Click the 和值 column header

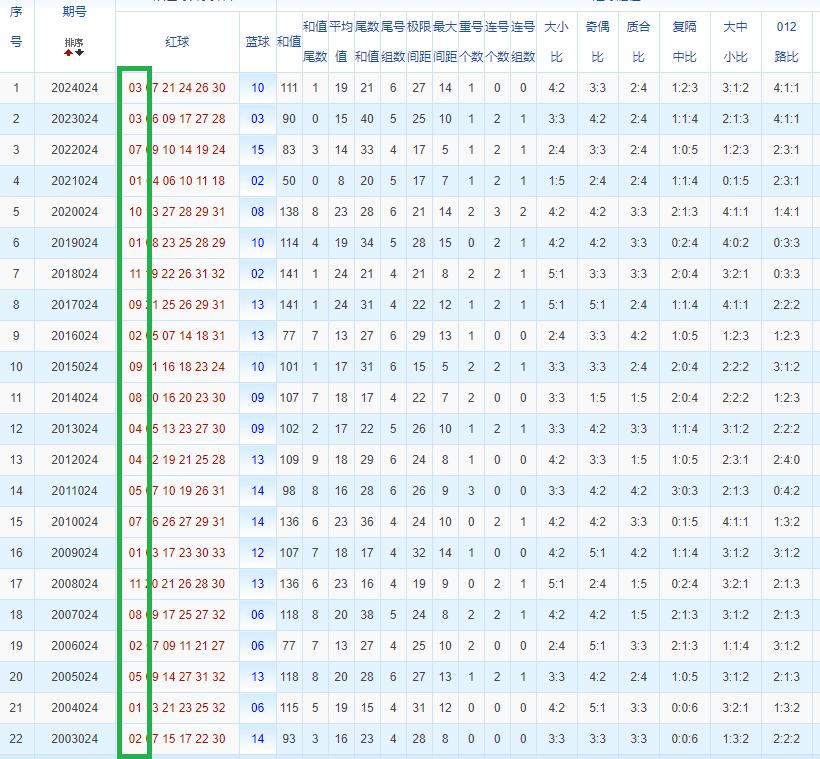pos(289,41)
